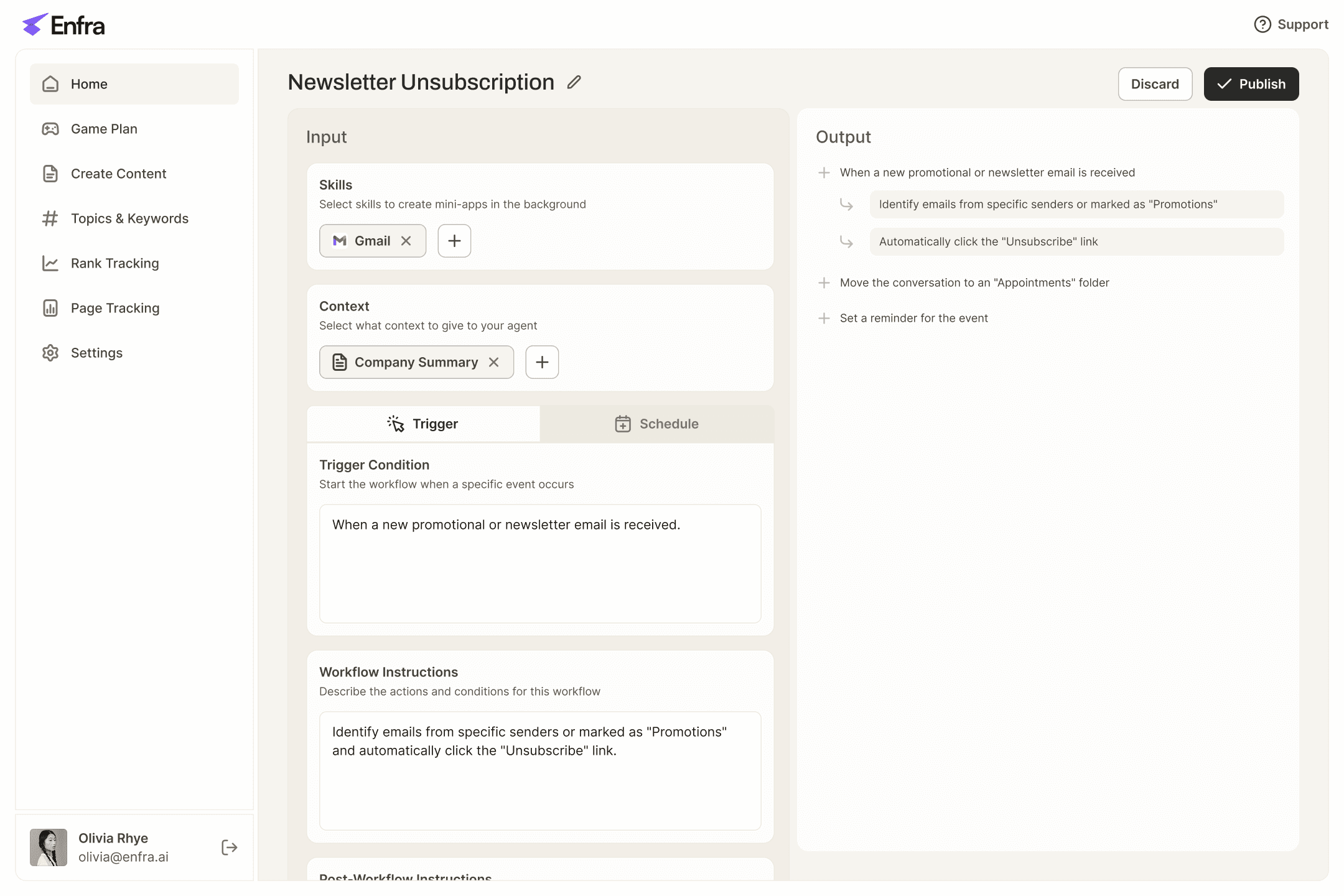Publish the workflow
Viewport: 1344px width, 896px height.
pyautogui.click(x=1251, y=84)
